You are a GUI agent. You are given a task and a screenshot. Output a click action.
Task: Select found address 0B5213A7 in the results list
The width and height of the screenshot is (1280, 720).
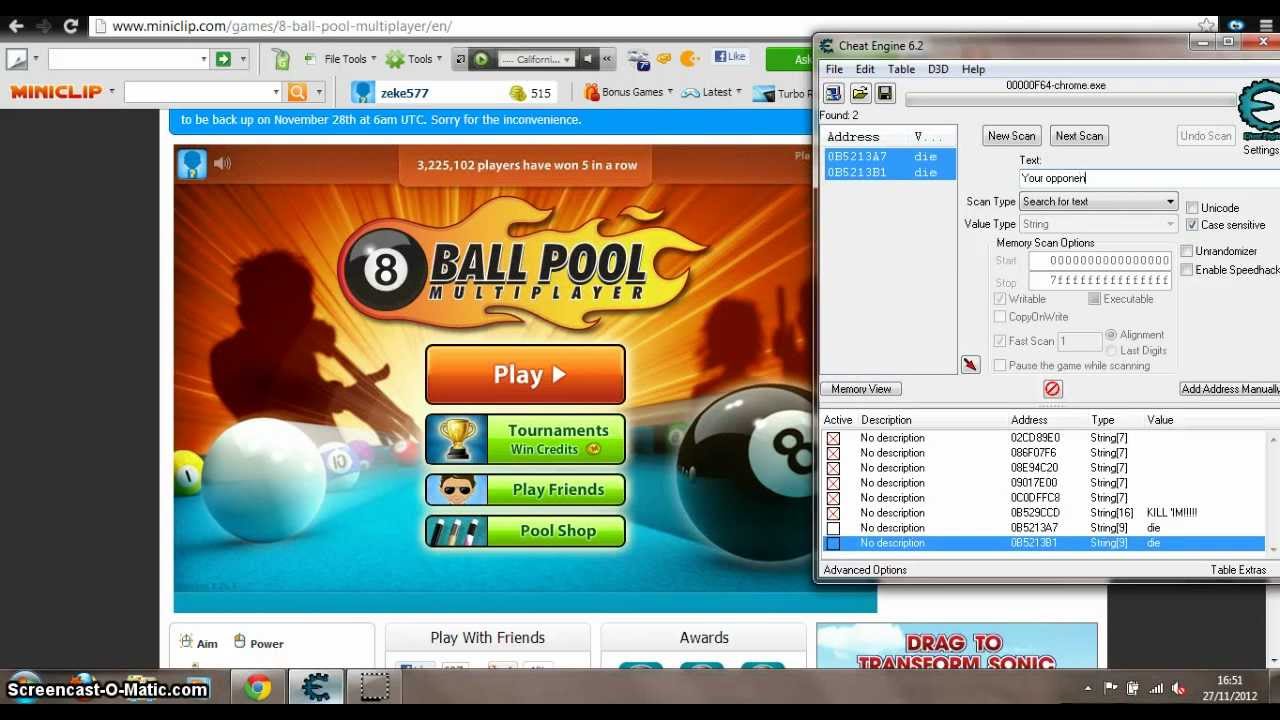(x=888, y=157)
